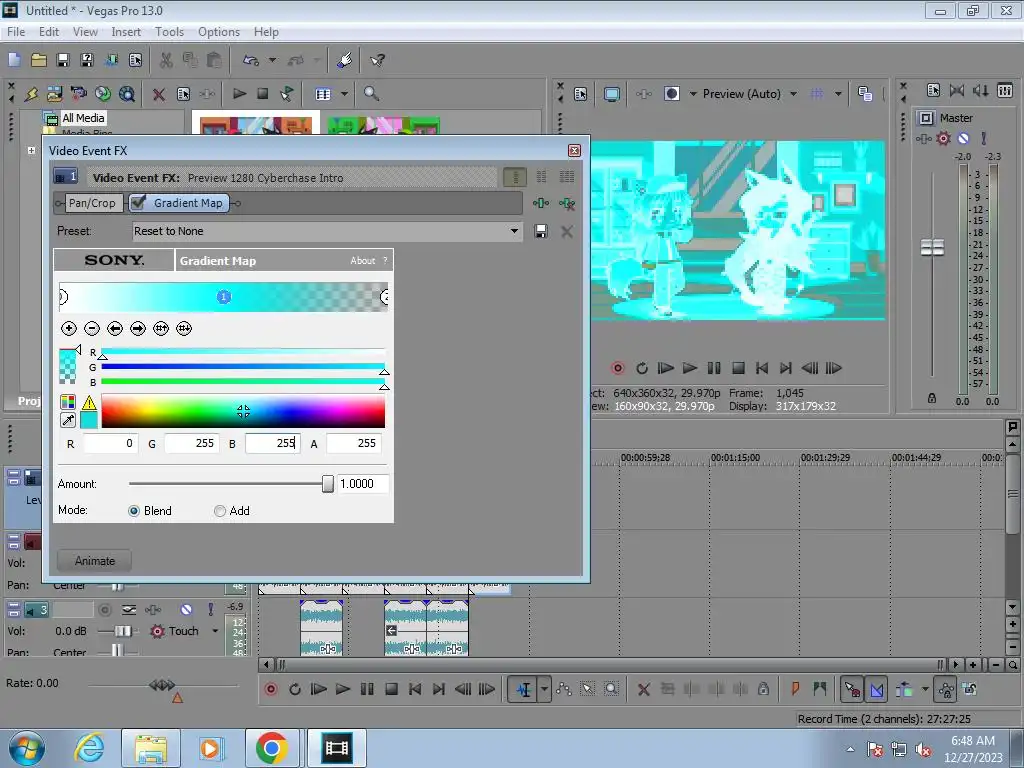
Task: Click the cyan current color swatch
Action: pos(89,420)
